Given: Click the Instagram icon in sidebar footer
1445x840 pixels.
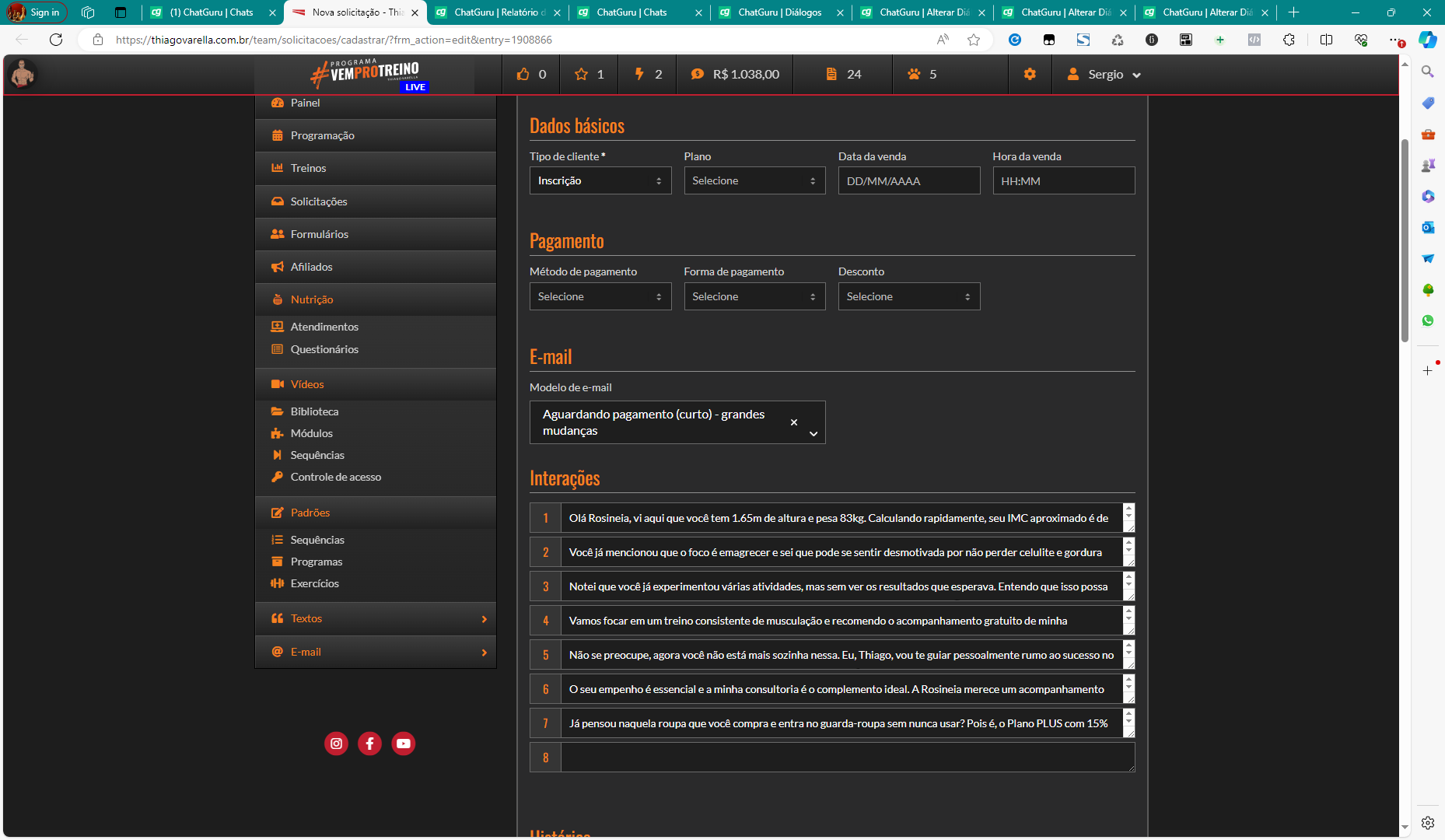Looking at the screenshot, I should coord(336,744).
